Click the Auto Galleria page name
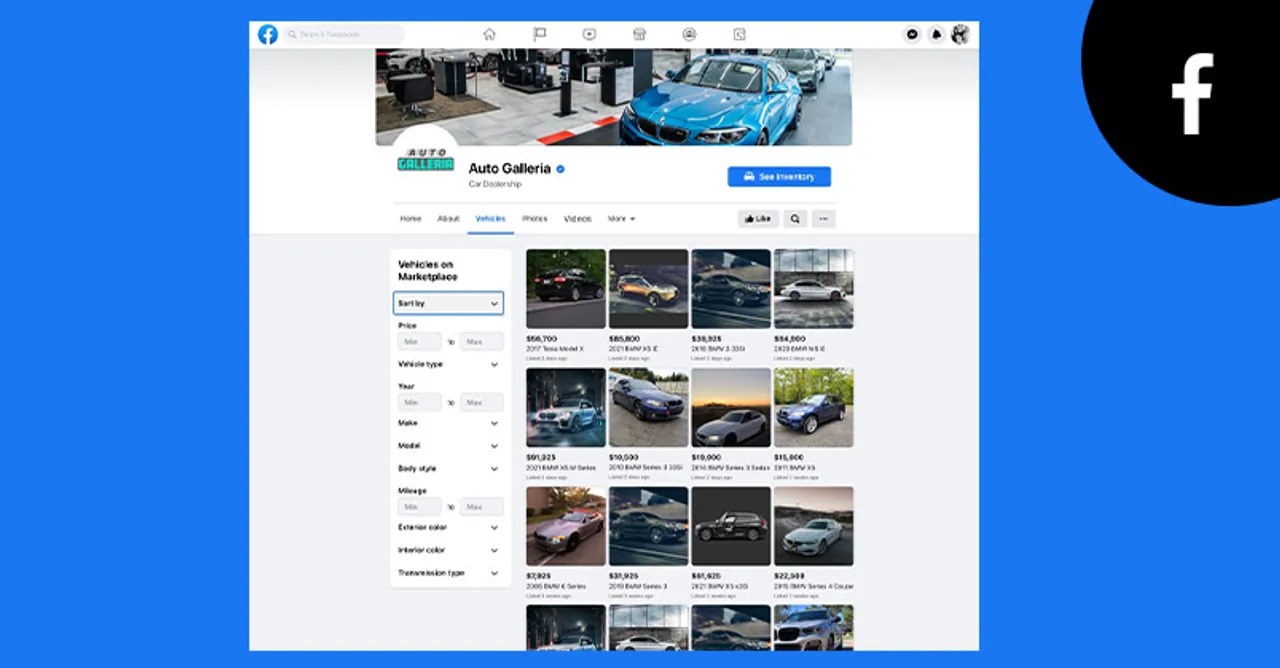The image size is (1280, 668). click(x=510, y=169)
